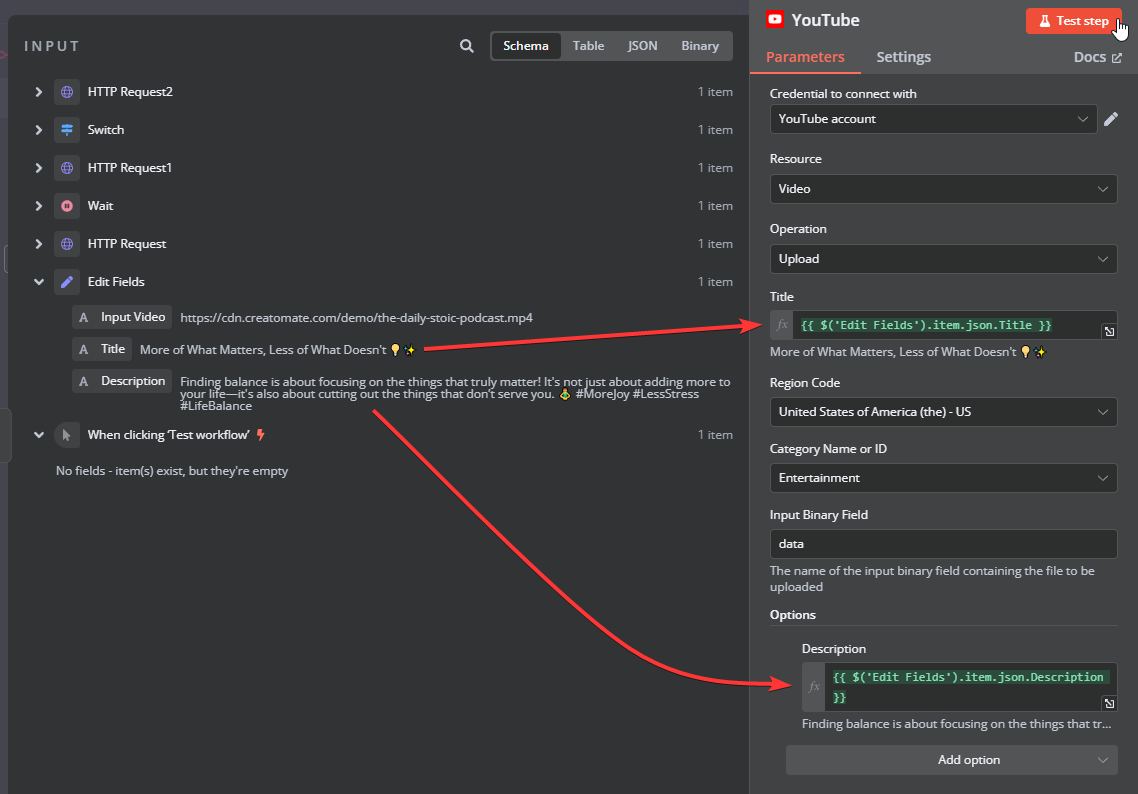This screenshot has height=794, width=1138.
Task: Click the '1 item' count for HTTP Request2
Action: coord(715,92)
